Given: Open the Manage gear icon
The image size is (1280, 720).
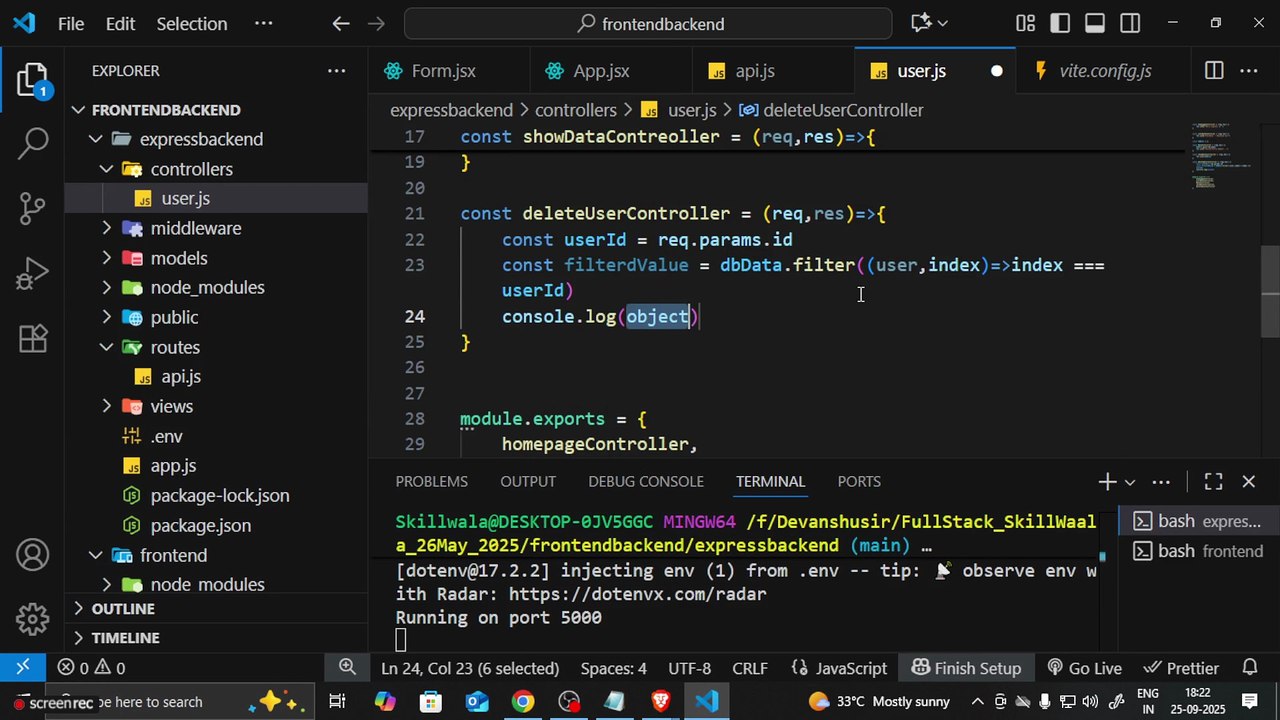Looking at the screenshot, I should coord(32,618).
